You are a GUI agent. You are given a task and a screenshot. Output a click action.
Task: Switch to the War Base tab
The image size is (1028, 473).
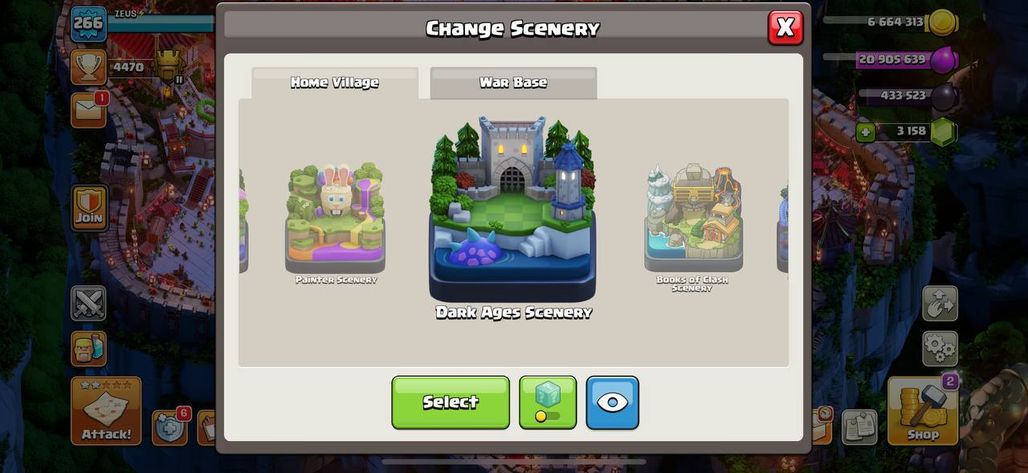(x=513, y=83)
